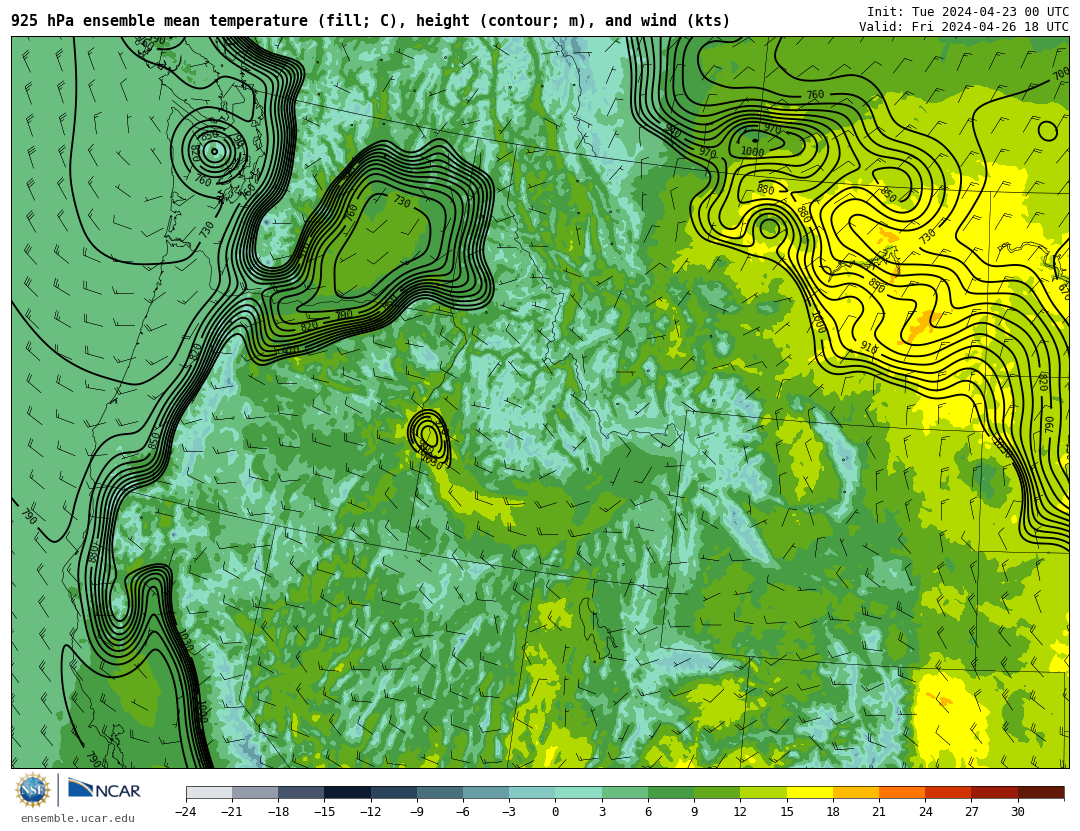Click the 'Valid: Fri 2024-04-26 18 UTC' text

[964, 27]
